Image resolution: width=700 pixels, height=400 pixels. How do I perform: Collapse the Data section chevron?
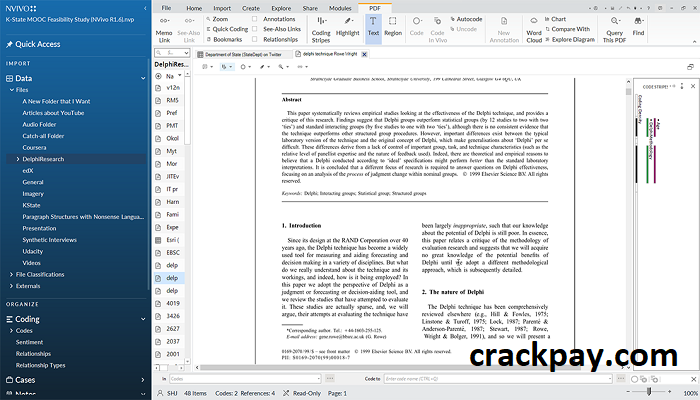click(143, 79)
